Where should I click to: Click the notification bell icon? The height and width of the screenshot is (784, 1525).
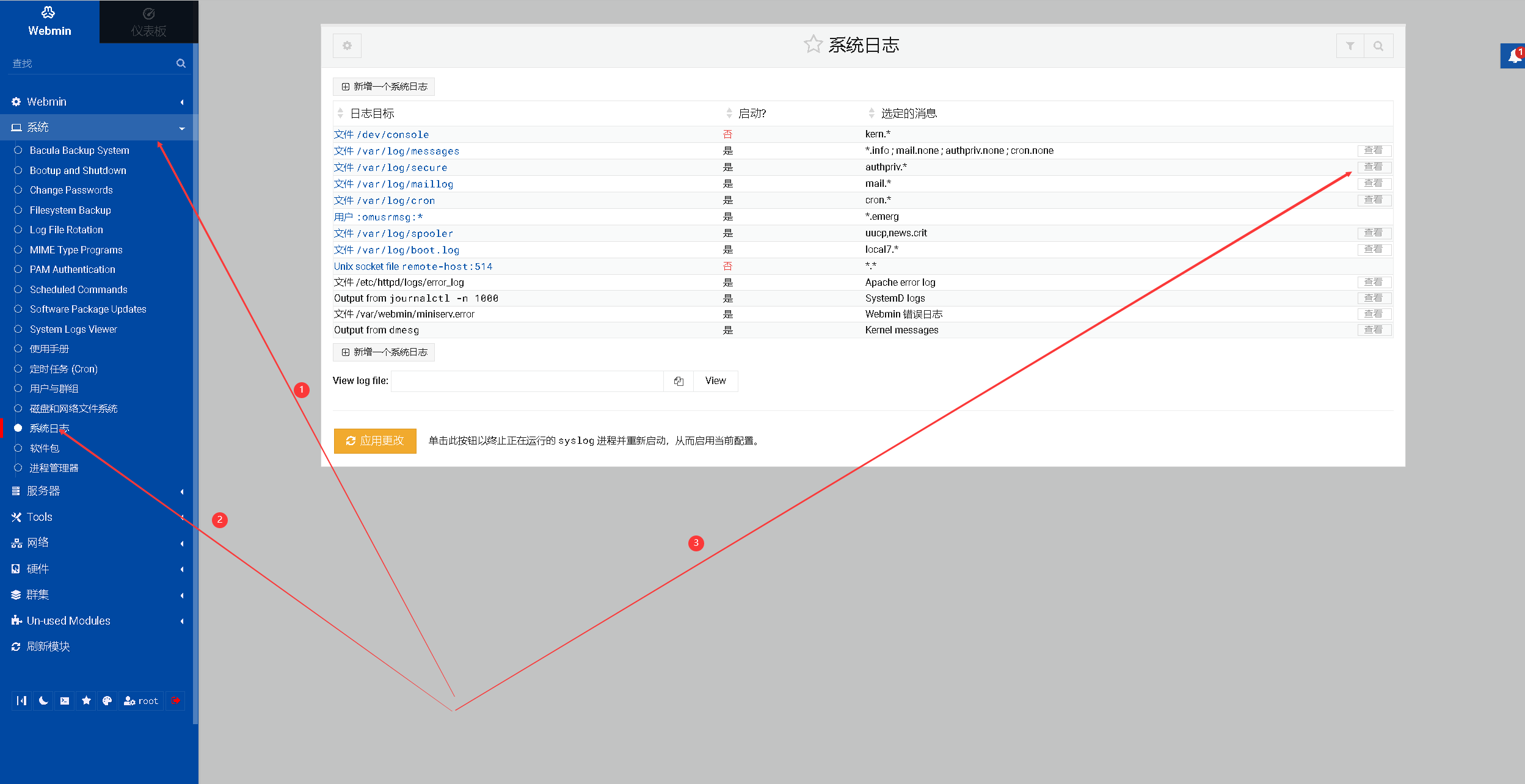coord(1514,56)
